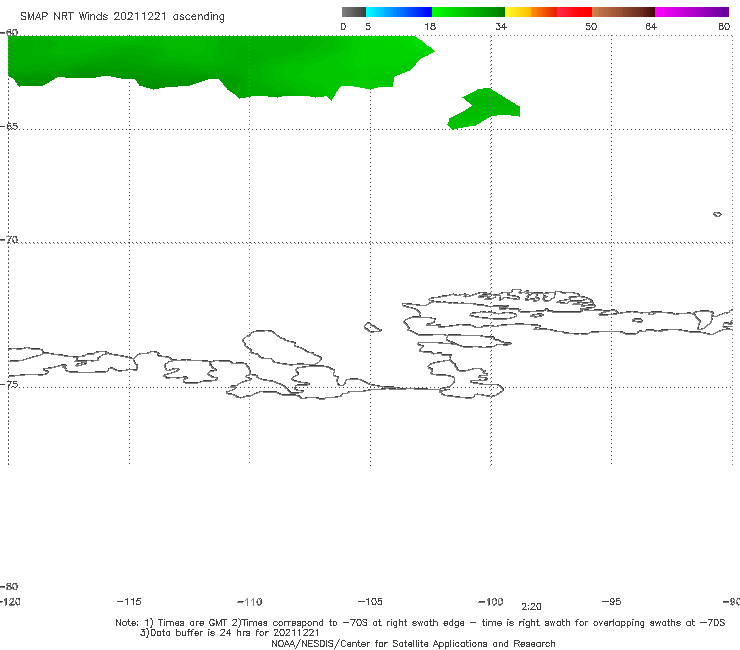Click the note line starting 'Note: 1) Times are GMT'
This screenshot has height=650, width=740.
coord(420,623)
